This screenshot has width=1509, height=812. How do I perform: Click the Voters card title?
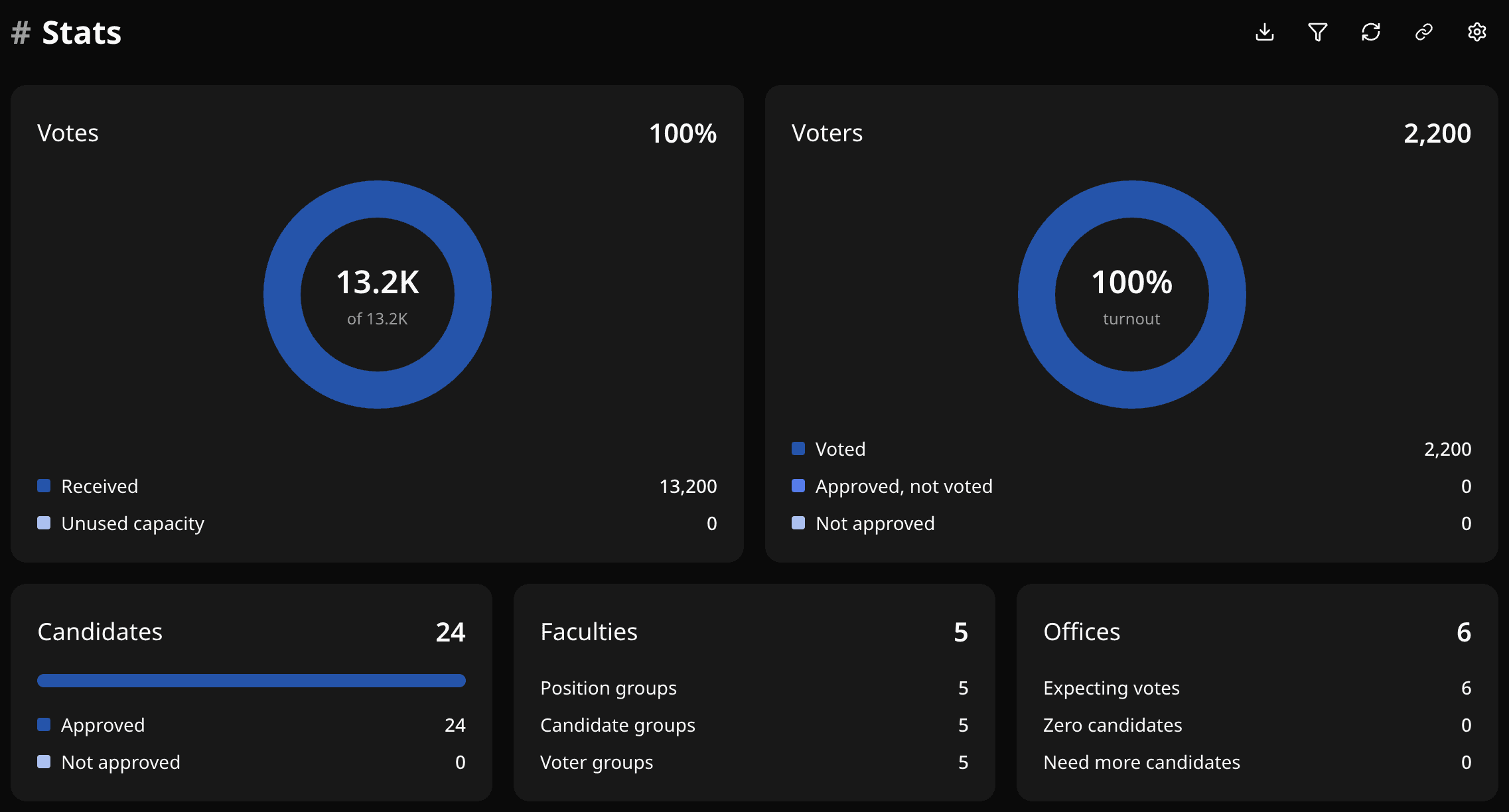827,133
